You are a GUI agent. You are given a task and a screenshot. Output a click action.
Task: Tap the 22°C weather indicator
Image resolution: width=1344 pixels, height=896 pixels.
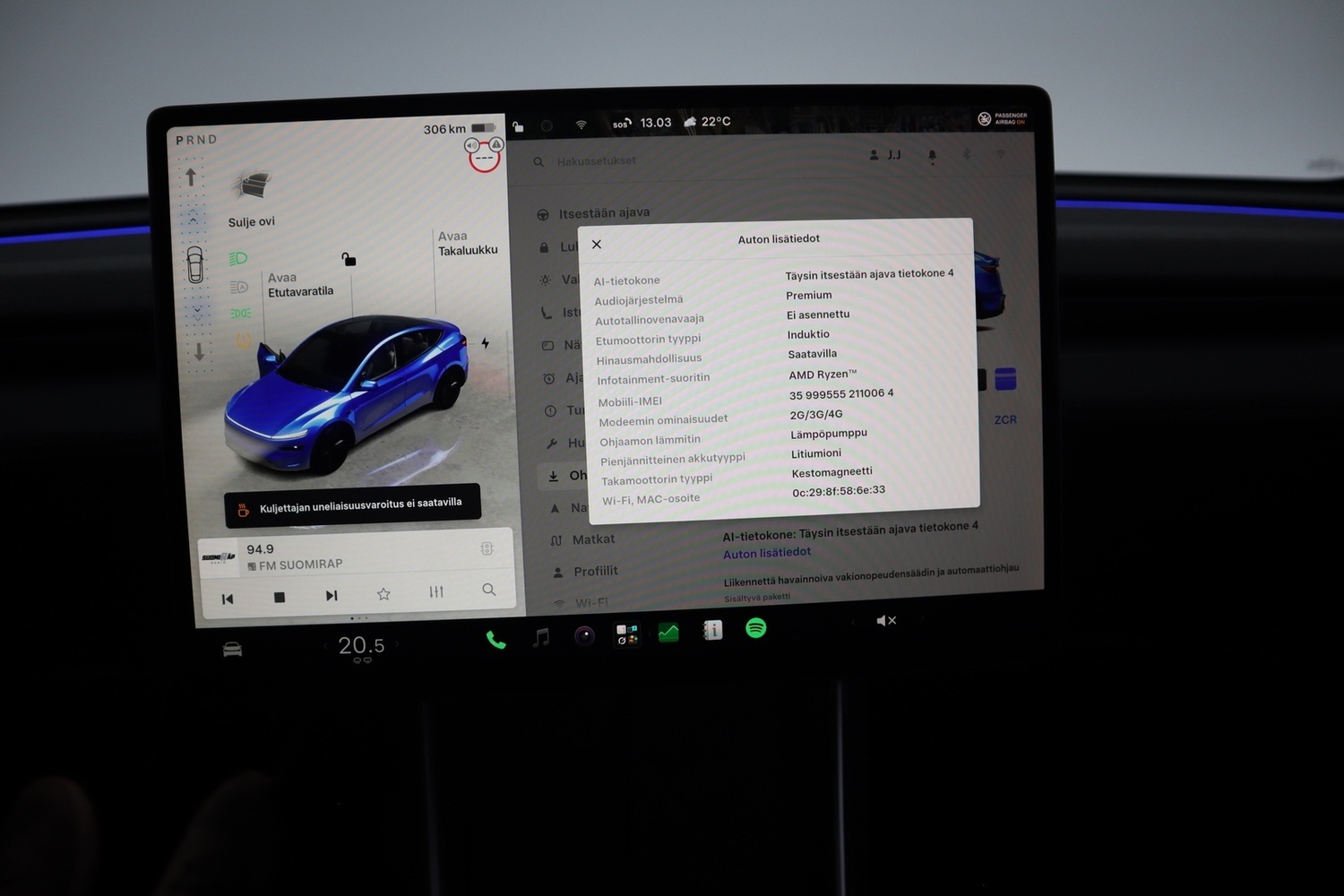pos(707,122)
